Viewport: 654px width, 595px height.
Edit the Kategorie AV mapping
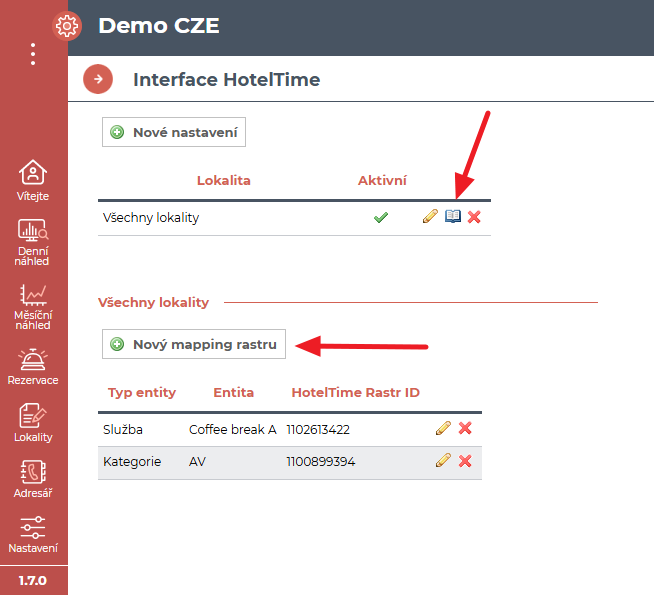(443, 461)
